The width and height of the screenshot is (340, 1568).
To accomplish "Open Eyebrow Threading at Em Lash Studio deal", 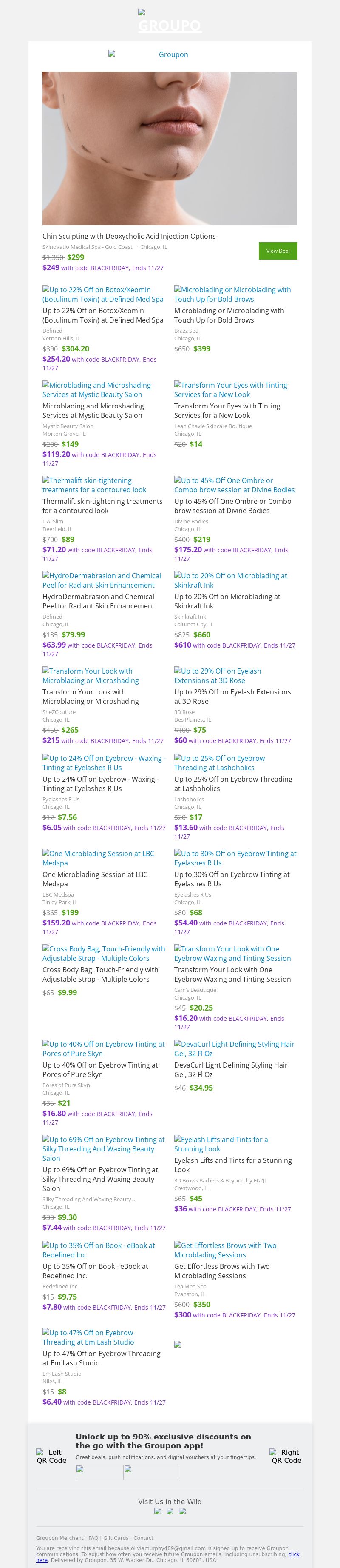I will 88,1337.
